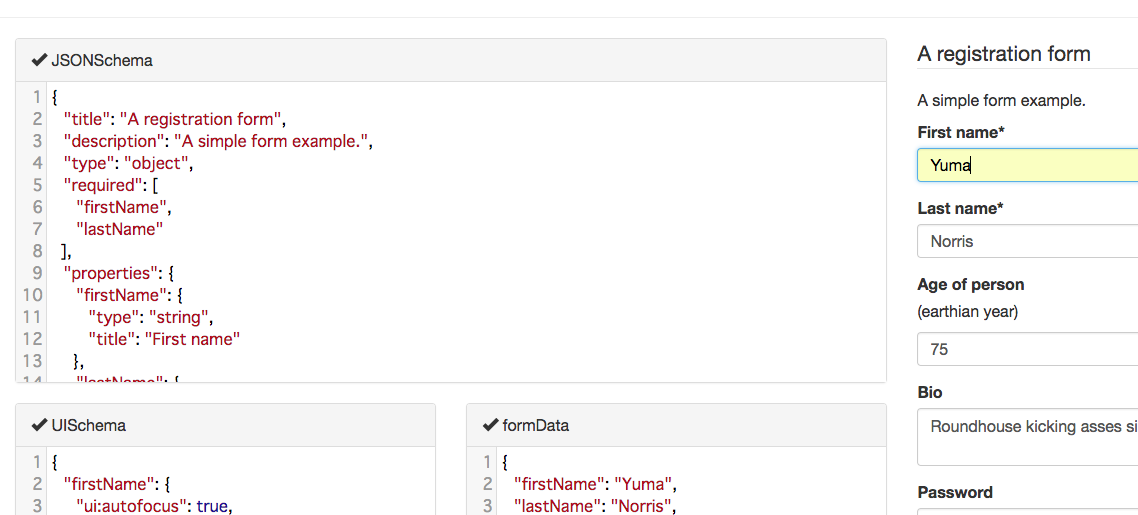This screenshot has height=515, width=1138.
Task: Click the "required": [ line
Action: pos(111,185)
